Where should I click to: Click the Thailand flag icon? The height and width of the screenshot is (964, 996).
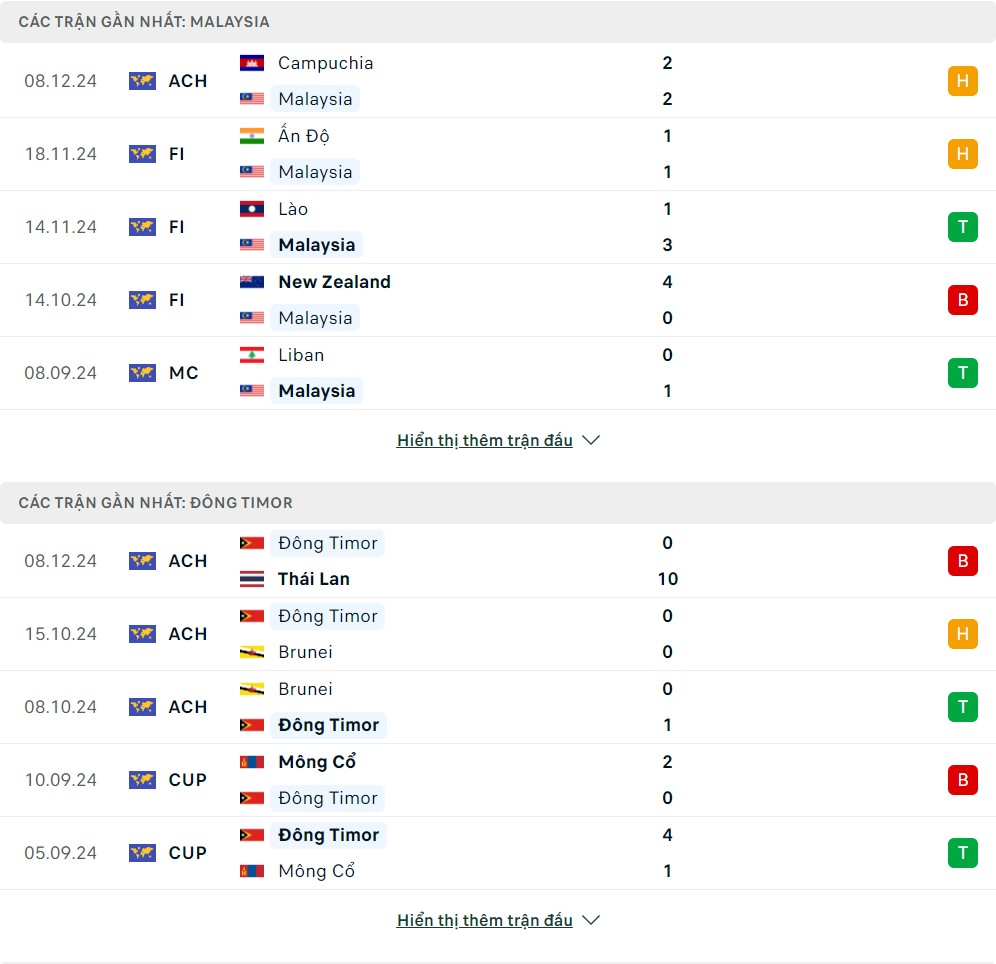point(251,579)
